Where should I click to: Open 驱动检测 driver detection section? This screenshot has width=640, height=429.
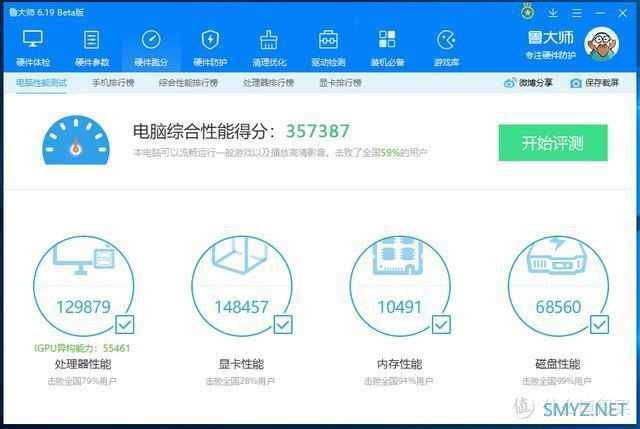(328, 48)
